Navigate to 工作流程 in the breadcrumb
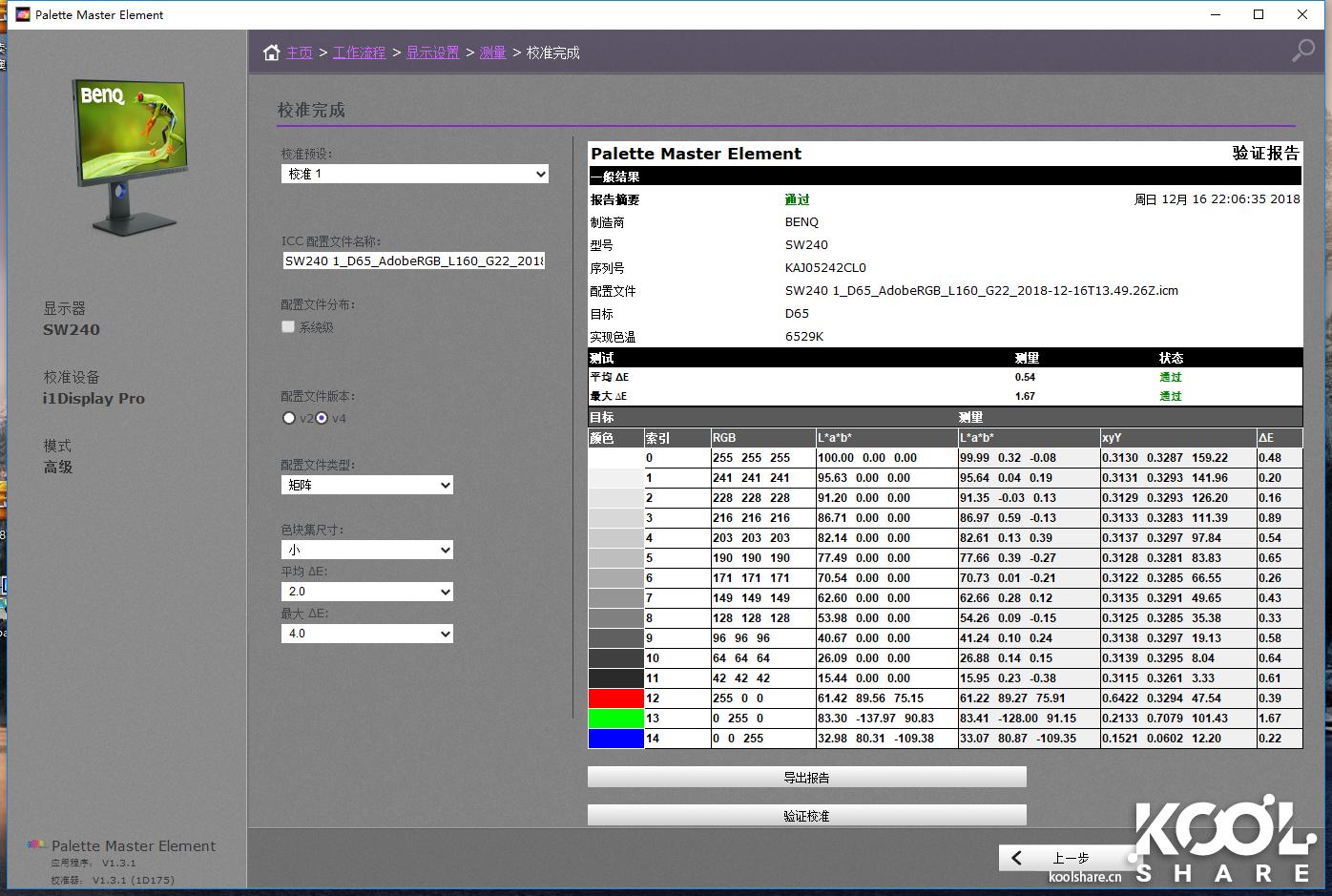This screenshot has width=1332, height=896. coord(360,52)
